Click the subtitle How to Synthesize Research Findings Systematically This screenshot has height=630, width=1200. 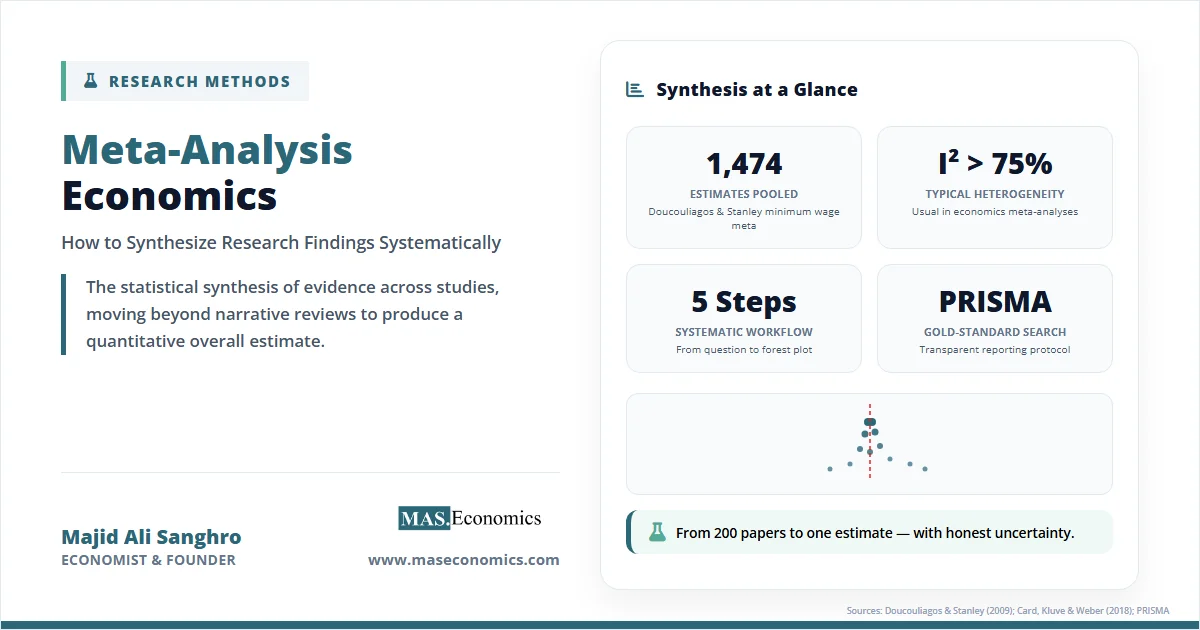click(x=281, y=243)
